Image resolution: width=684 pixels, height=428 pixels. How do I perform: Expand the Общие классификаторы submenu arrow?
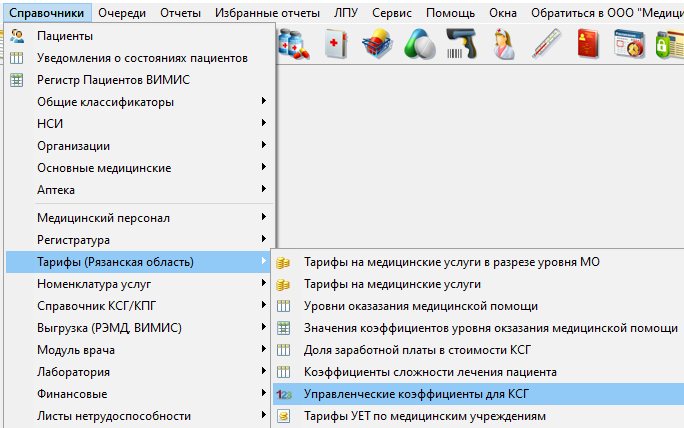click(x=263, y=101)
